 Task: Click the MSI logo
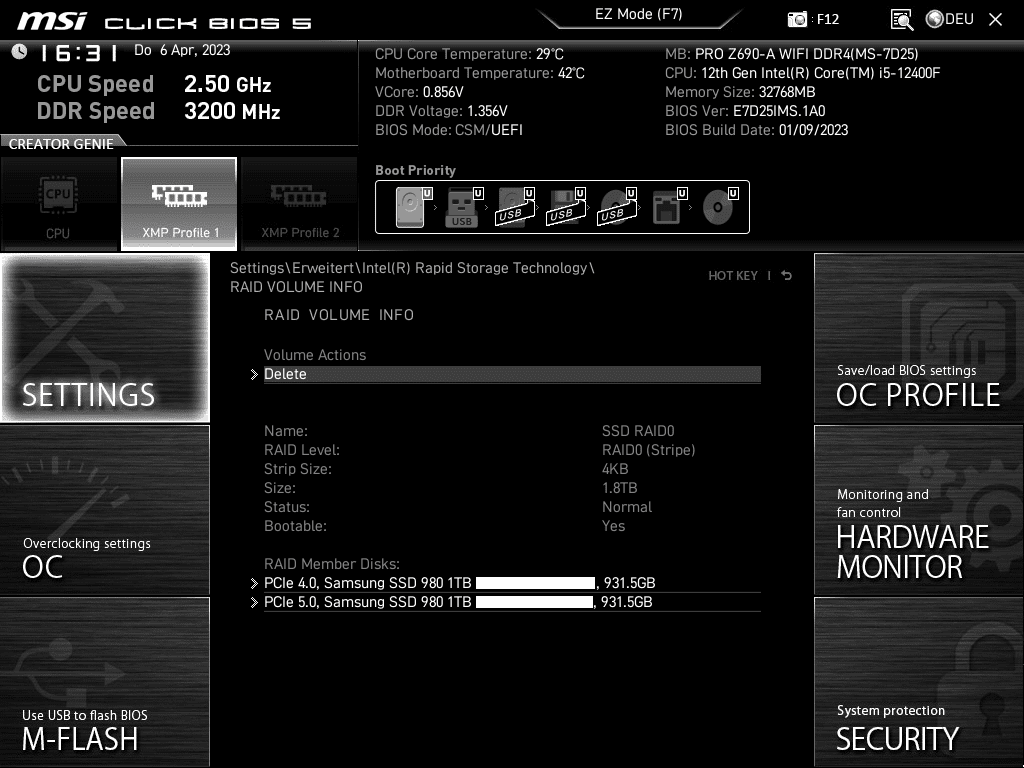tap(52, 22)
